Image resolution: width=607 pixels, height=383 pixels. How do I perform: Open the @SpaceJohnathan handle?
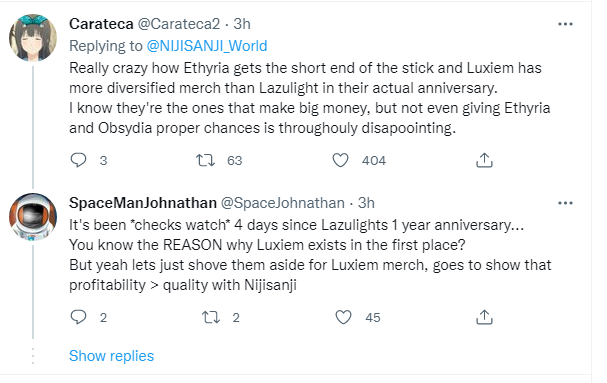(283, 203)
